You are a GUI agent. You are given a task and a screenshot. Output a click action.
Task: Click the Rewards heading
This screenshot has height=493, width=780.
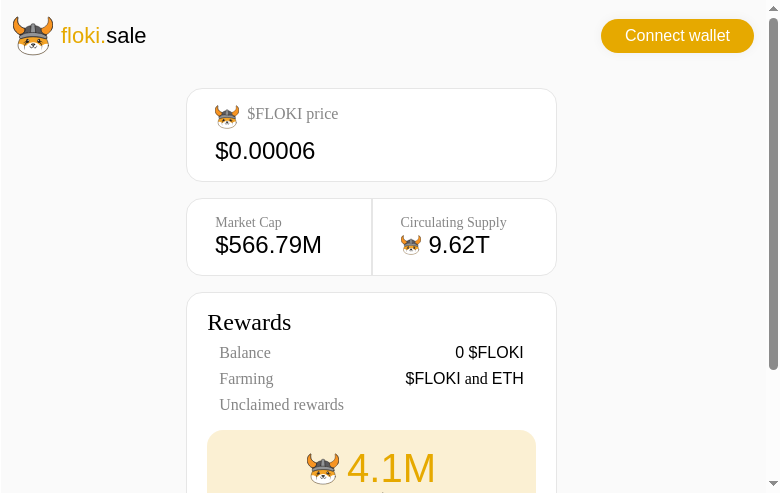[249, 322]
